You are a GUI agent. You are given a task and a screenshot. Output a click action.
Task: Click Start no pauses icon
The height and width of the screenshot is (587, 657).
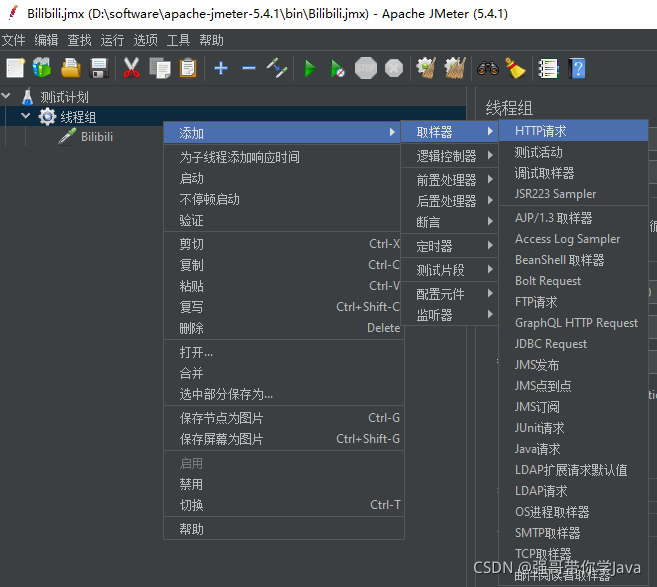[337, 68]
